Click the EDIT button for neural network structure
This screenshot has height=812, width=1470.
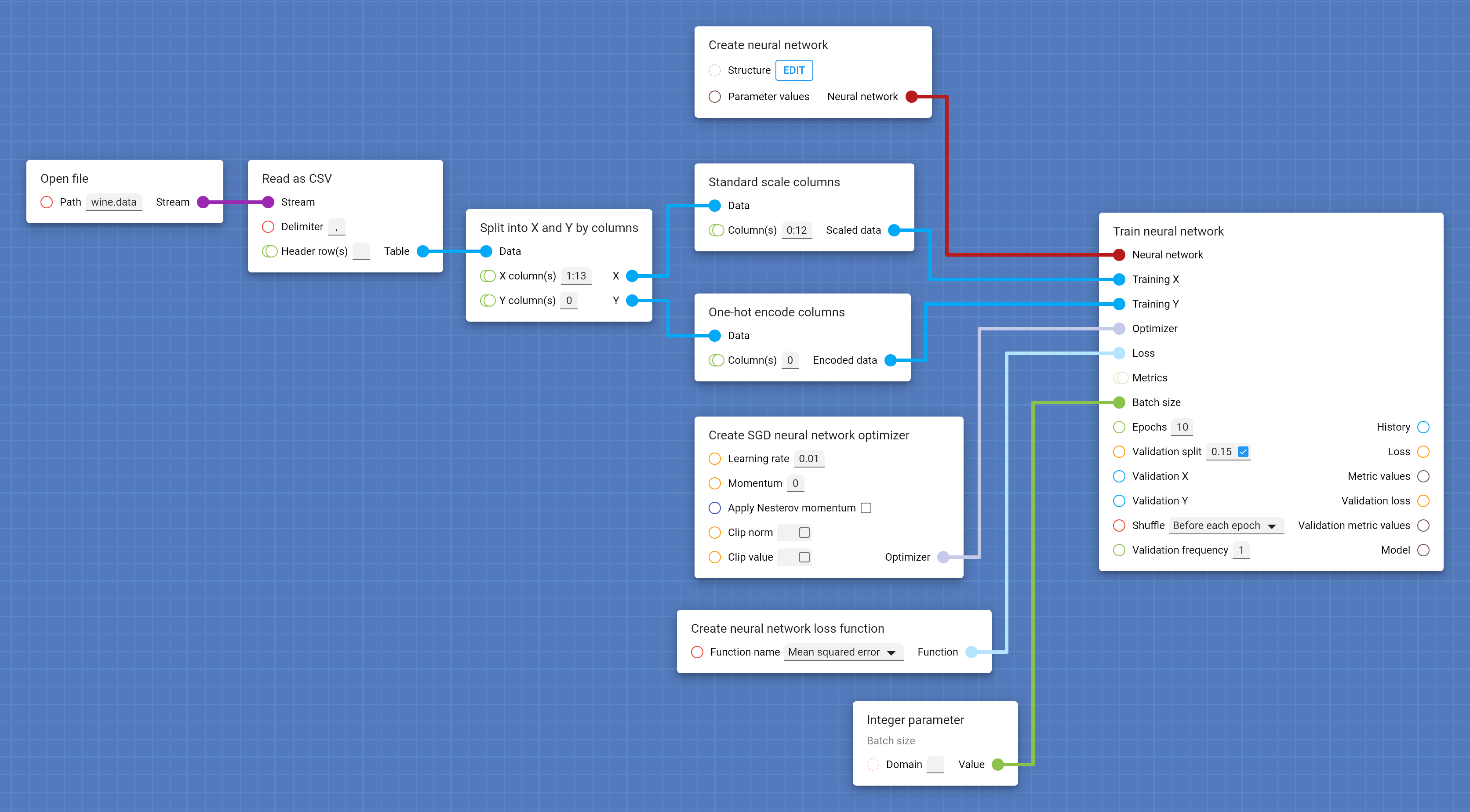tap(792, 69)
